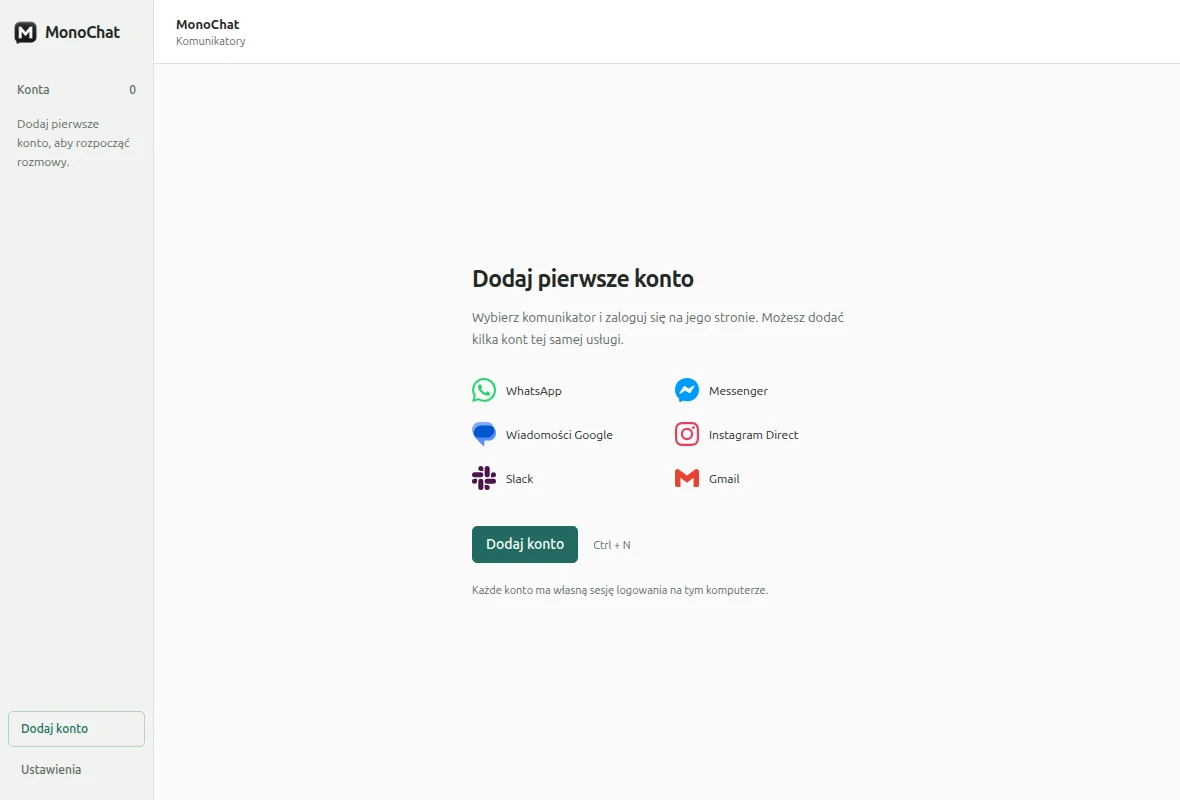1180x800 pixels.
Task: Click the Ctrl + N shortcut hint
Action: (612, 545)
